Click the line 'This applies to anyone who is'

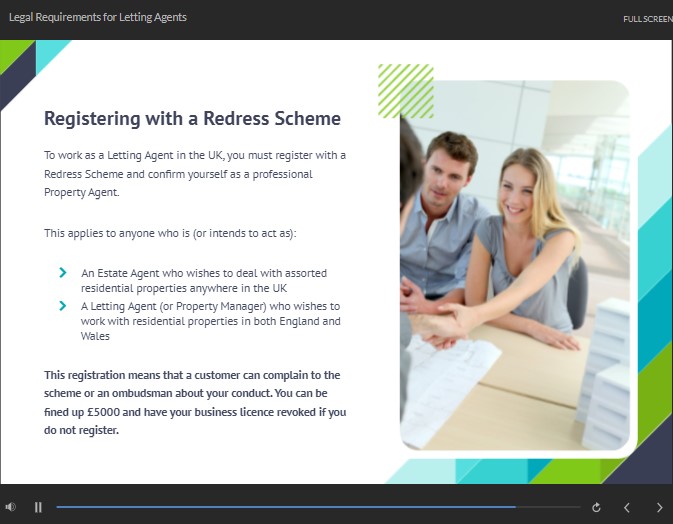pos(170,233)
